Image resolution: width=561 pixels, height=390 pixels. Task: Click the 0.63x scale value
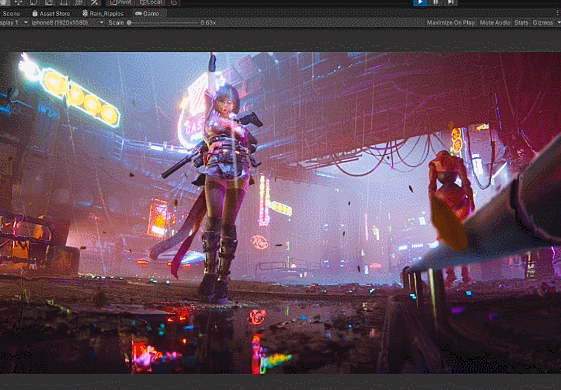pos(208,23)
